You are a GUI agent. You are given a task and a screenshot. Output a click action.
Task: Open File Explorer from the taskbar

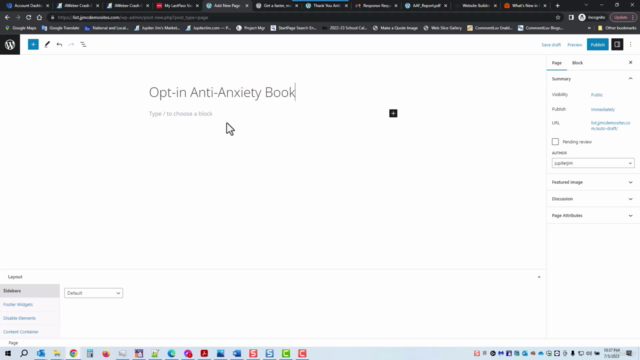click(x=57, y=353)
